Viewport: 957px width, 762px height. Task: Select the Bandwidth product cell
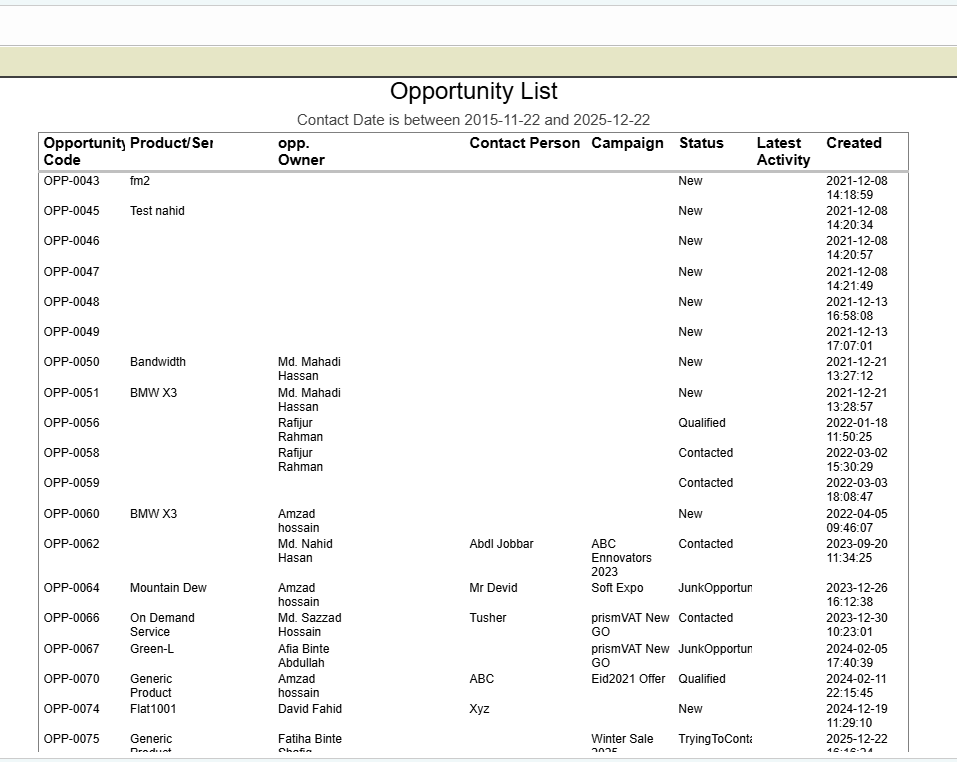[x=157, y=362]
